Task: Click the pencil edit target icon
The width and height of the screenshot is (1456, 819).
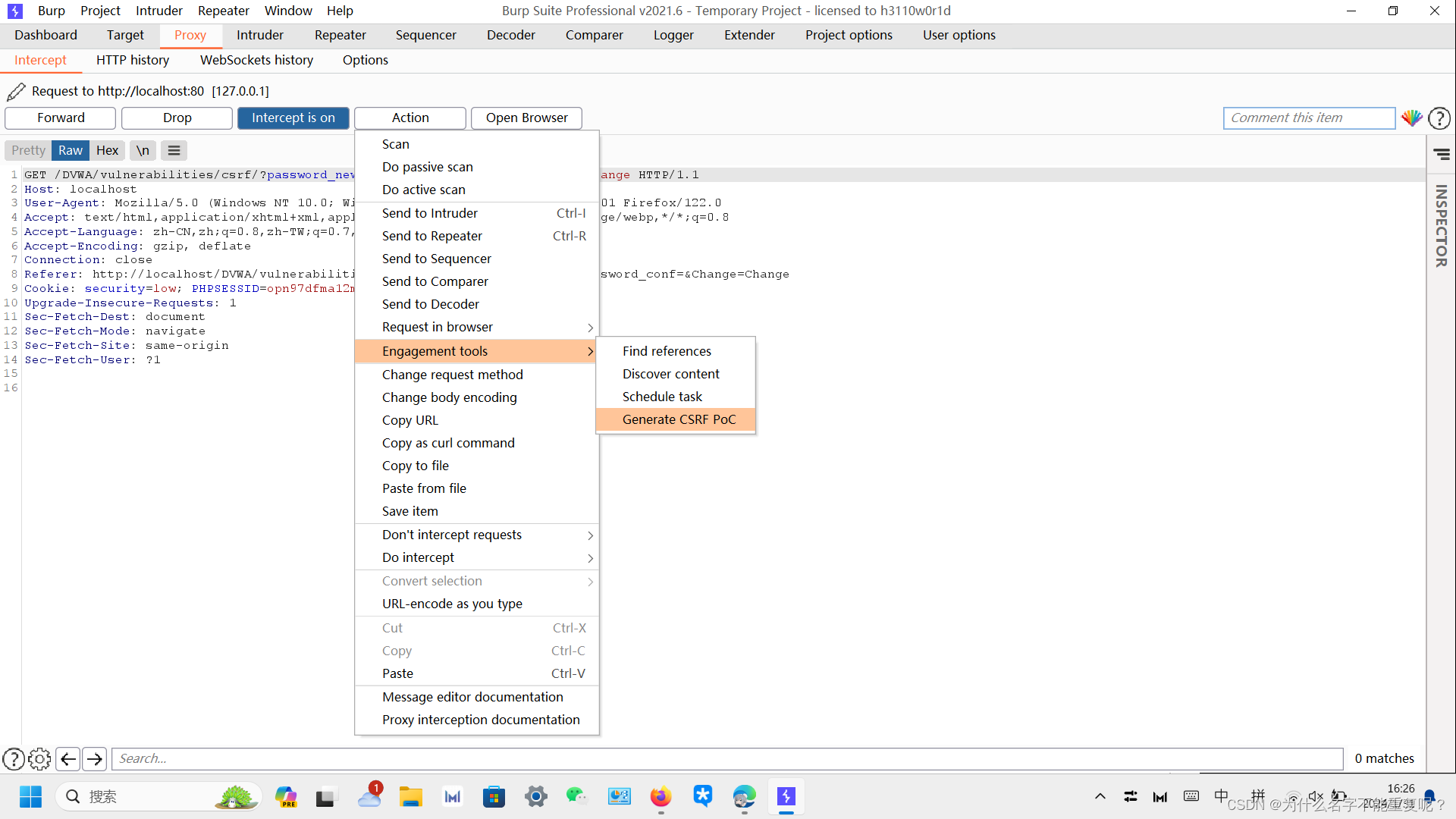Action: [16, 92]
